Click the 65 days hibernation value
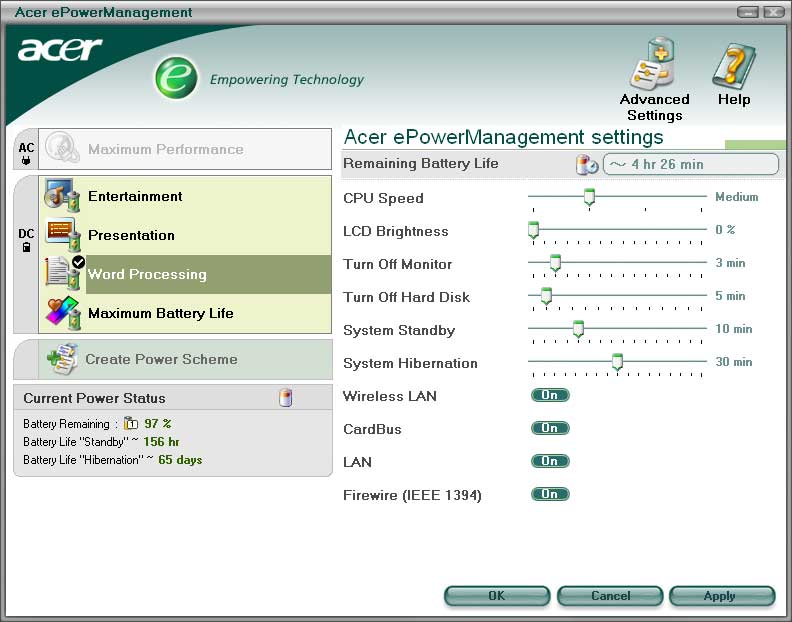This screenshot has height=622, width=792. 180,460
